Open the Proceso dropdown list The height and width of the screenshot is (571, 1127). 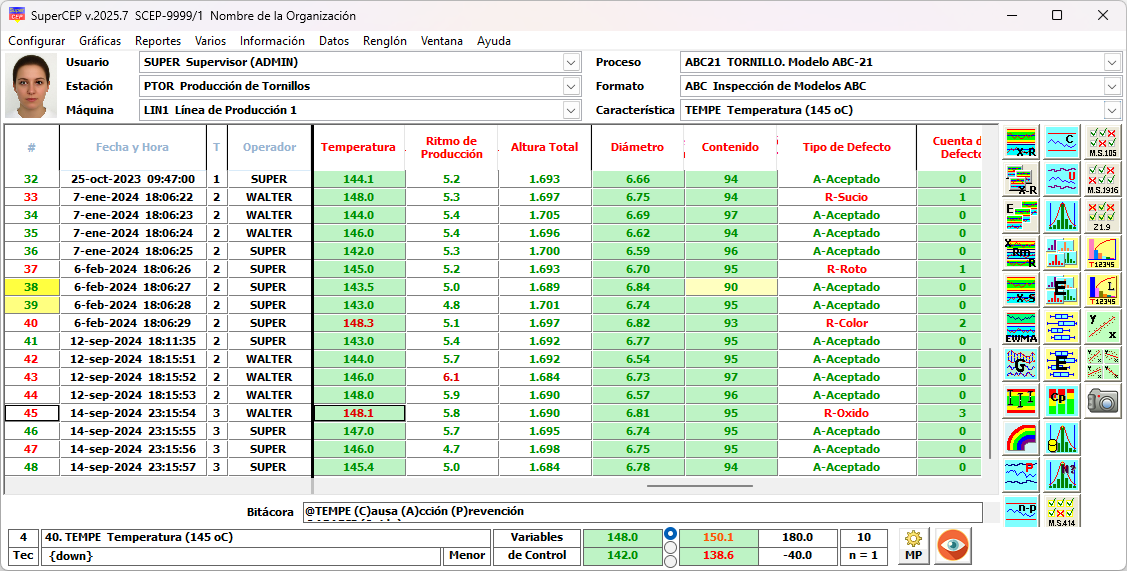click(x=1112, y=62)
